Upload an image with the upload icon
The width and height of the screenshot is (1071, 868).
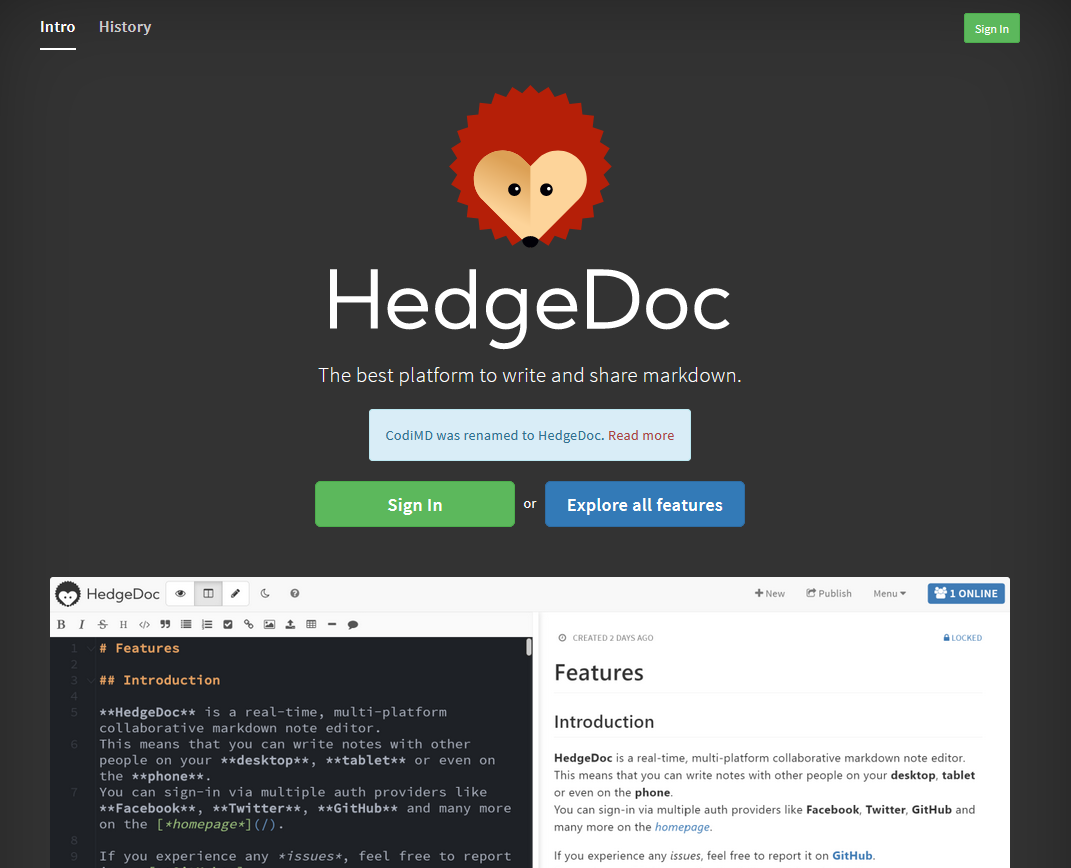pyautogui.click(x=290, y=624)
